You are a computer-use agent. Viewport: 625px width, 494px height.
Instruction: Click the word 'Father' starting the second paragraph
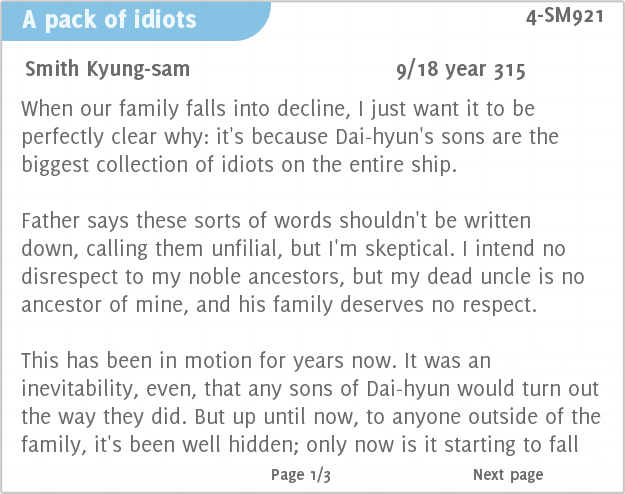[51, 220]
